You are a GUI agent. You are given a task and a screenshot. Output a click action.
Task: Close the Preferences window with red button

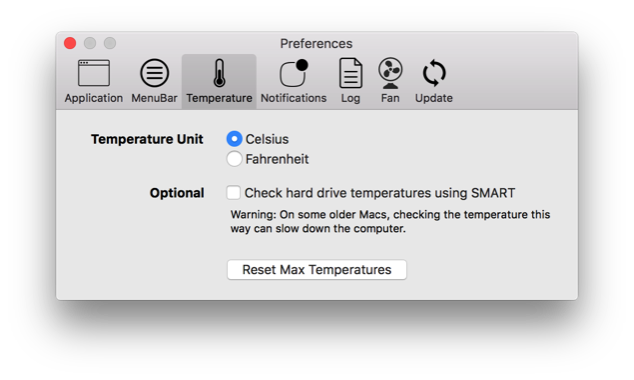pos(70,43)
